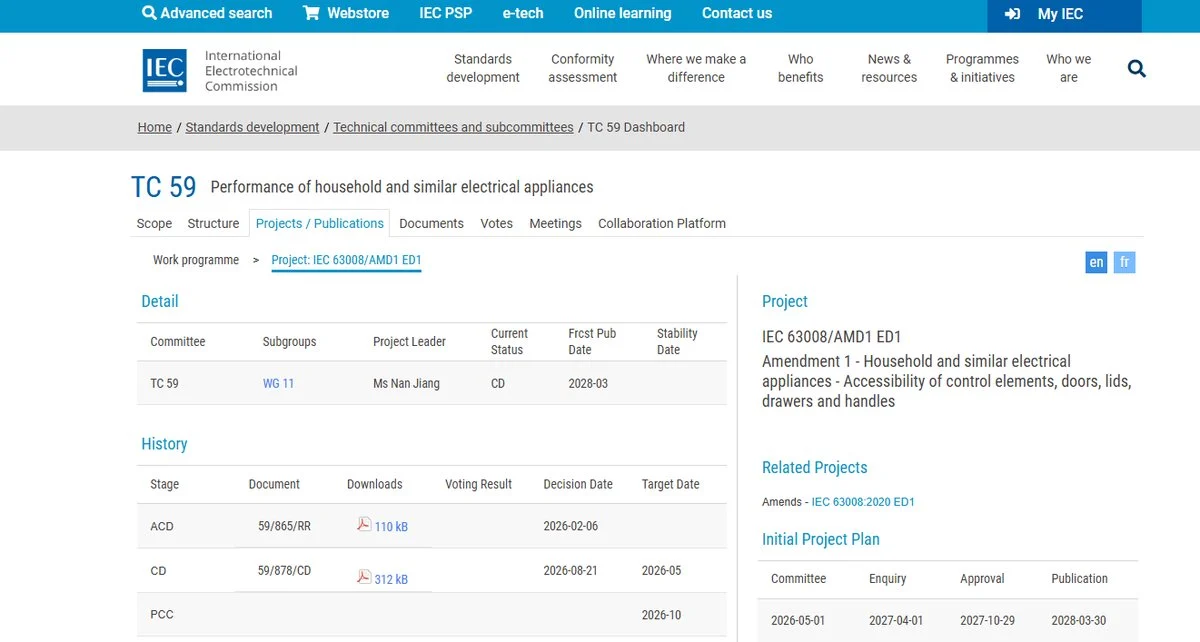Click the TC 59 page heading
This screenshot has width=1200, height=642.
(x=164, y=187)
